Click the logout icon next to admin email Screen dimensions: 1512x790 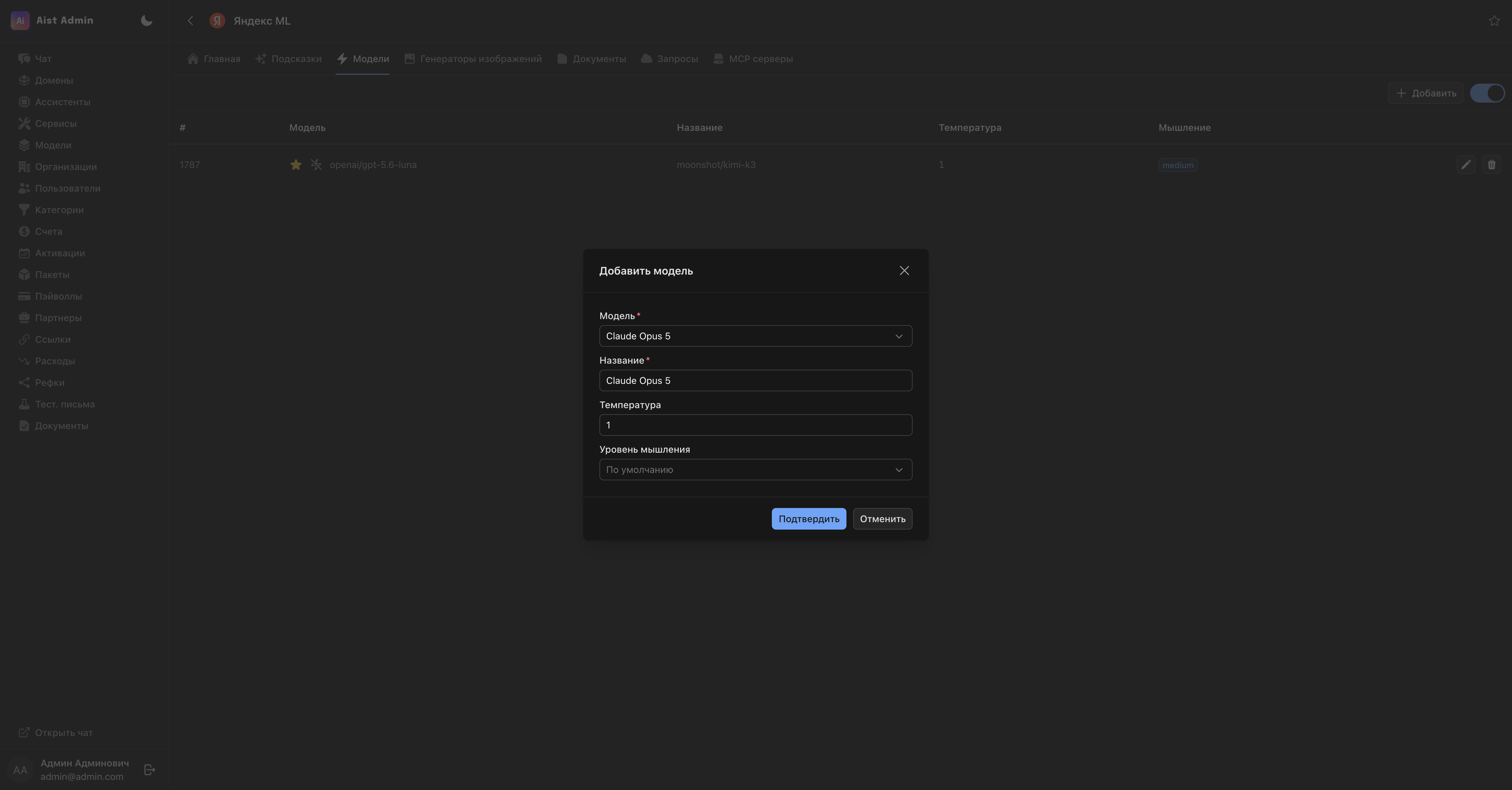point(150,769)
